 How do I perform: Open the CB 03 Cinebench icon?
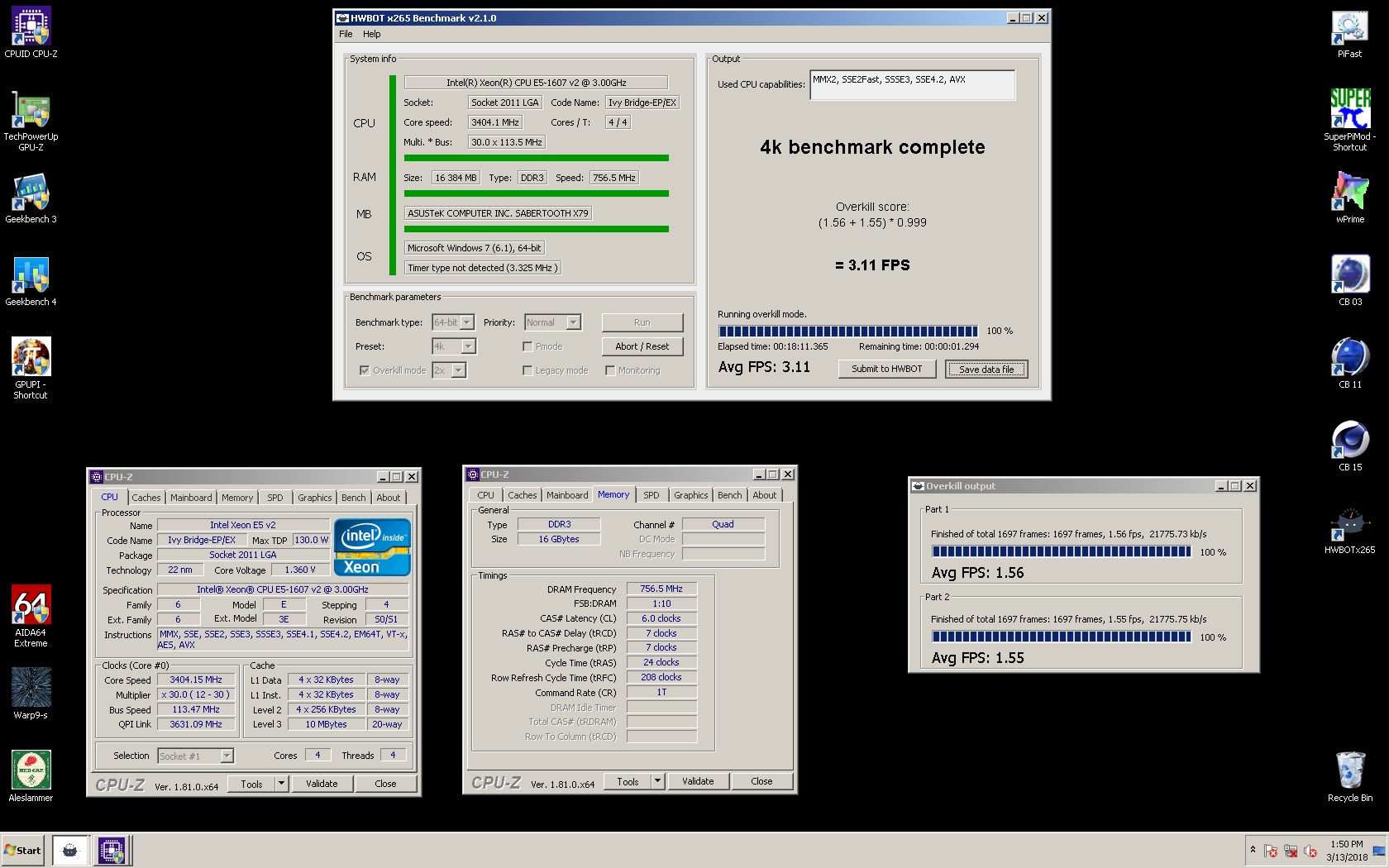[1350, 281]
